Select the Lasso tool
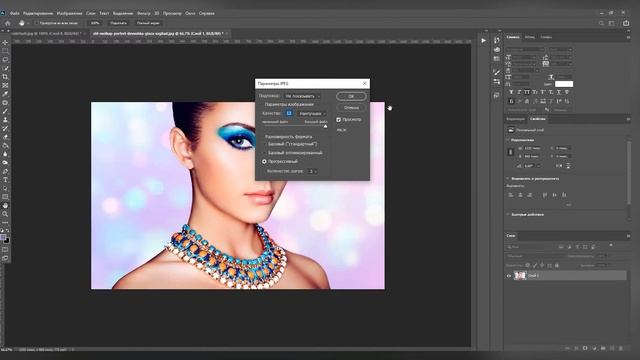This screenshot has height=360, width=640. click(5, 60)
